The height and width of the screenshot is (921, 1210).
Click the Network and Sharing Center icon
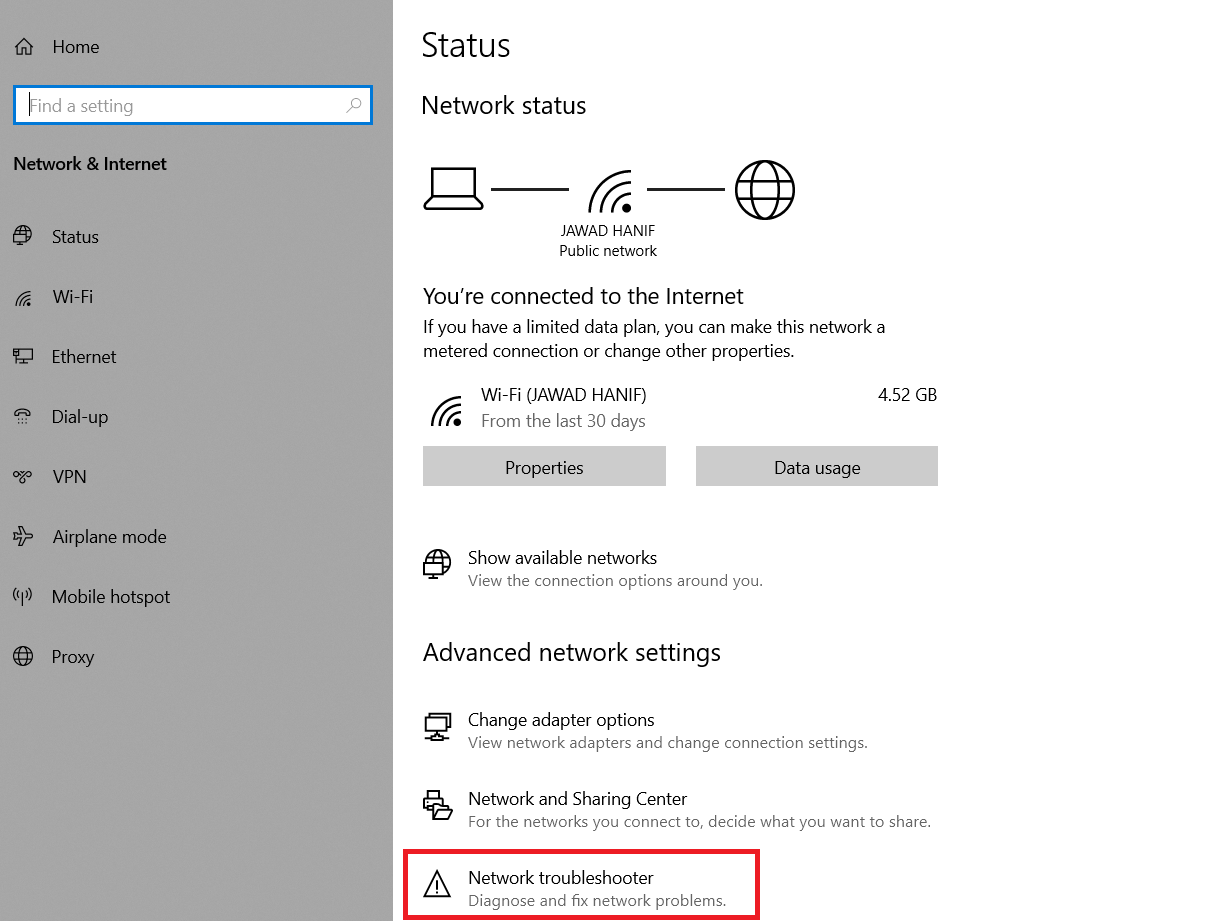[437, 805]
